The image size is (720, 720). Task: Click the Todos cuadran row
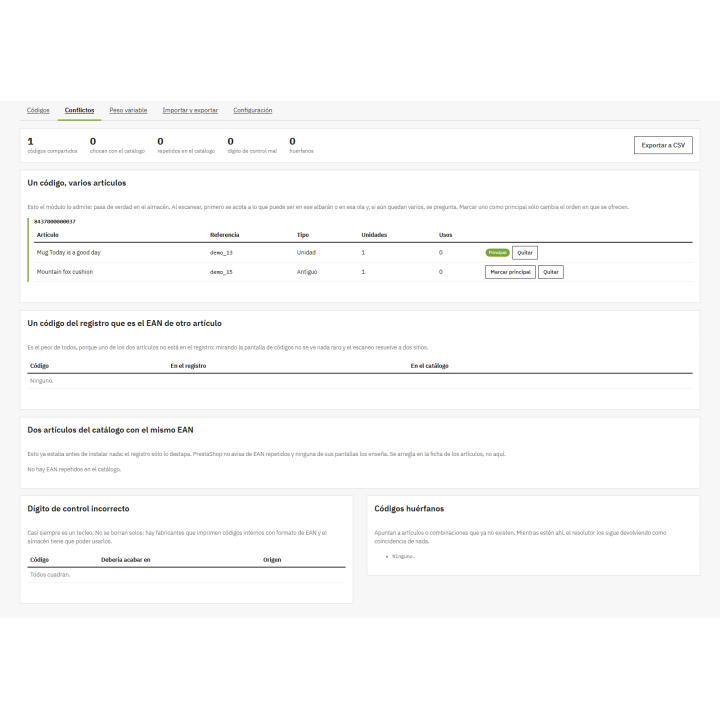pos(186,575)
